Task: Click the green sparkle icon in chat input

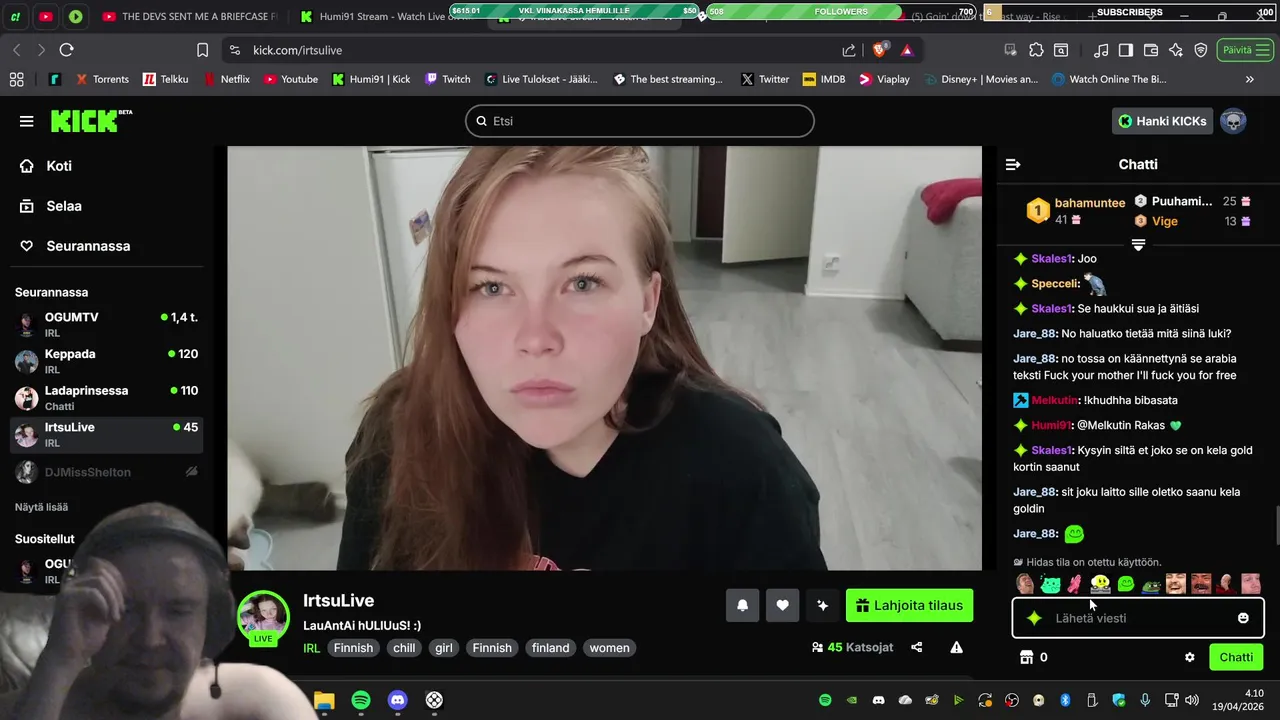Action: click(x=1034, y=618)
